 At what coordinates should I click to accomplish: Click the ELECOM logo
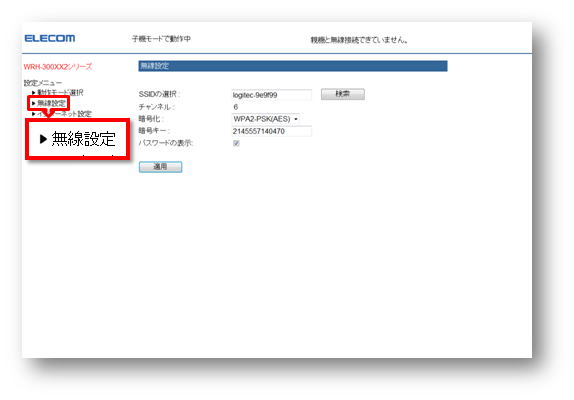(50, 38)
